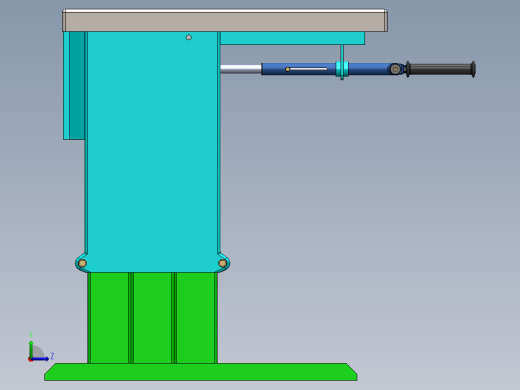Click the black handle grip
This screenshot has height=390, width=520.
click(441, 69)
